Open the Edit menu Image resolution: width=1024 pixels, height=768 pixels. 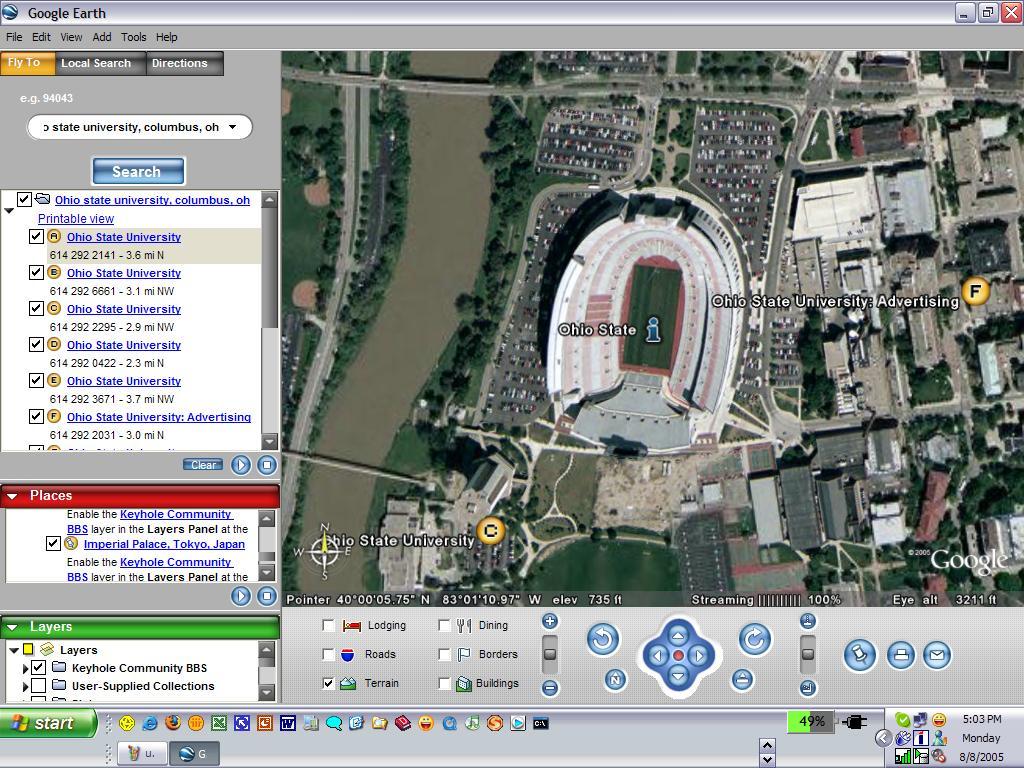(41, 37)
